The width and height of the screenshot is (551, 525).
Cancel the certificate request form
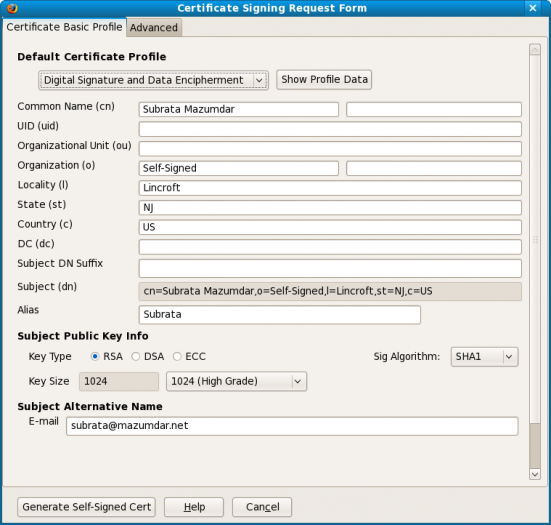click(x=262, y=507)
